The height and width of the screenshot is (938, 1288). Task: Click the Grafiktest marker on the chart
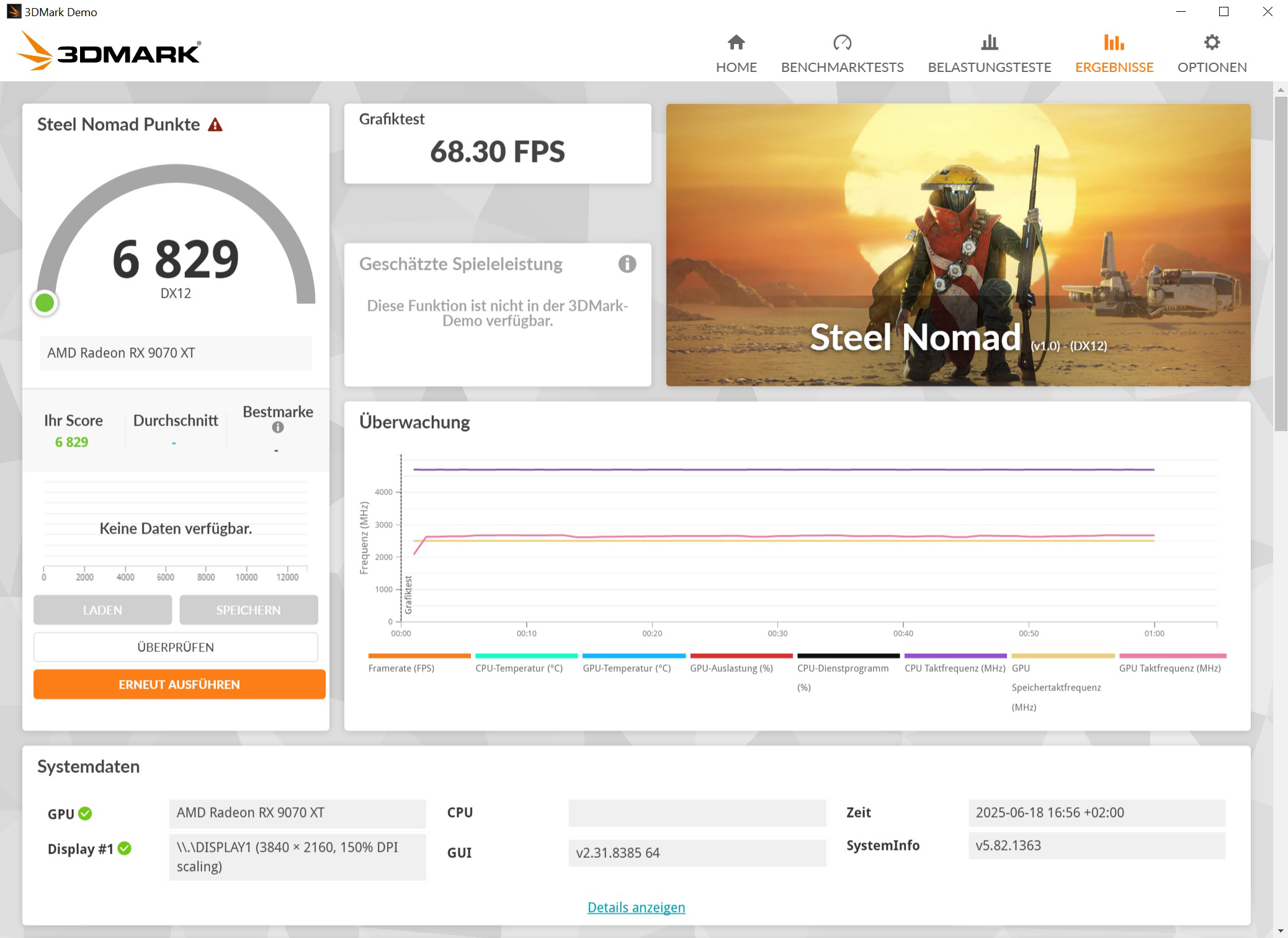408,594
